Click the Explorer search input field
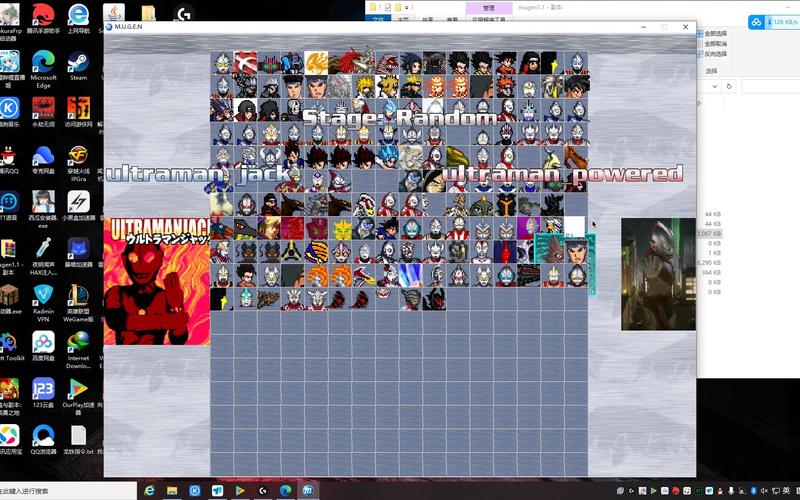800x500 pixels. 770,86
